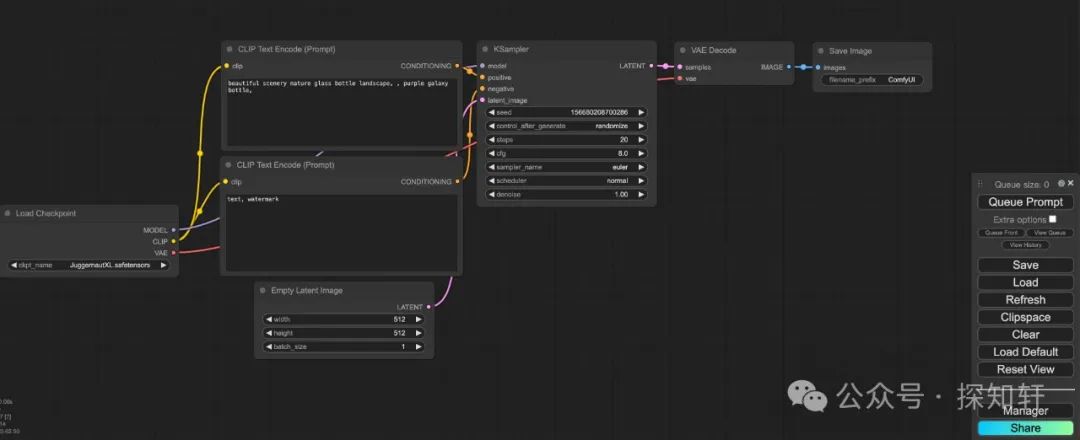Click the seed value 156680208700286
The image size is (1080, 440).
599,112
